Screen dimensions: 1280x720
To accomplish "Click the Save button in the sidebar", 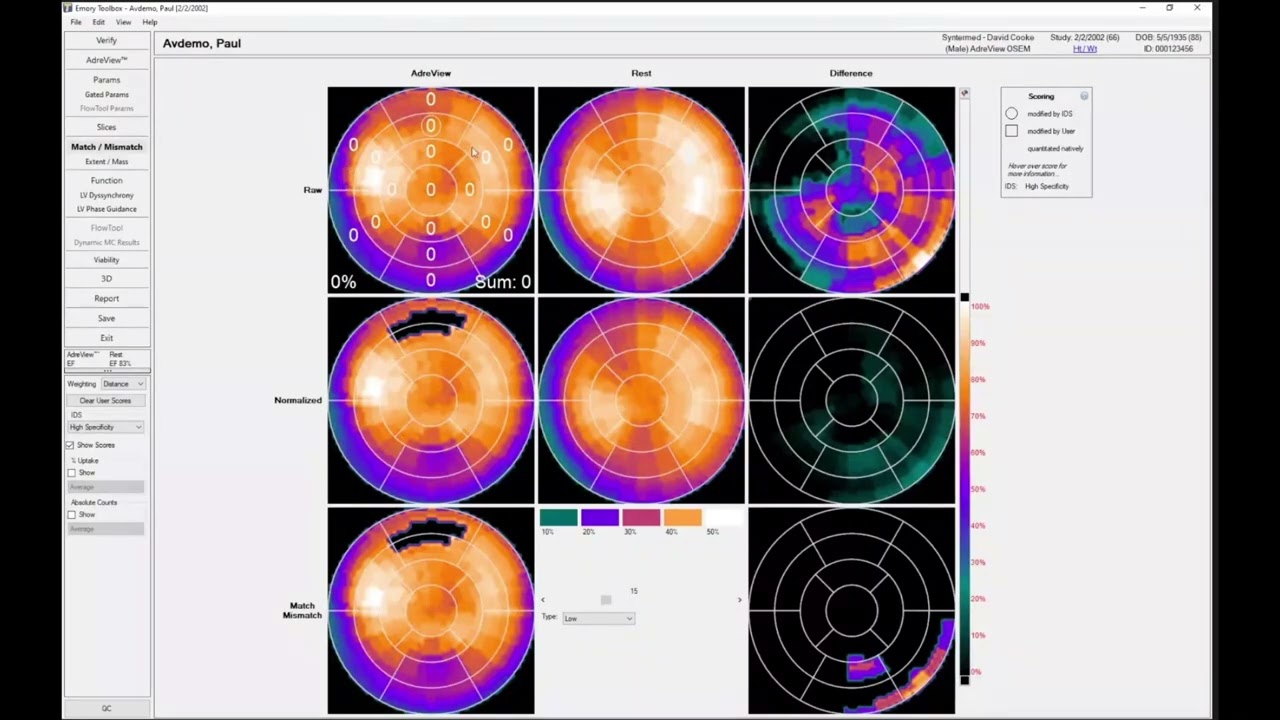I will coord(107,318).
